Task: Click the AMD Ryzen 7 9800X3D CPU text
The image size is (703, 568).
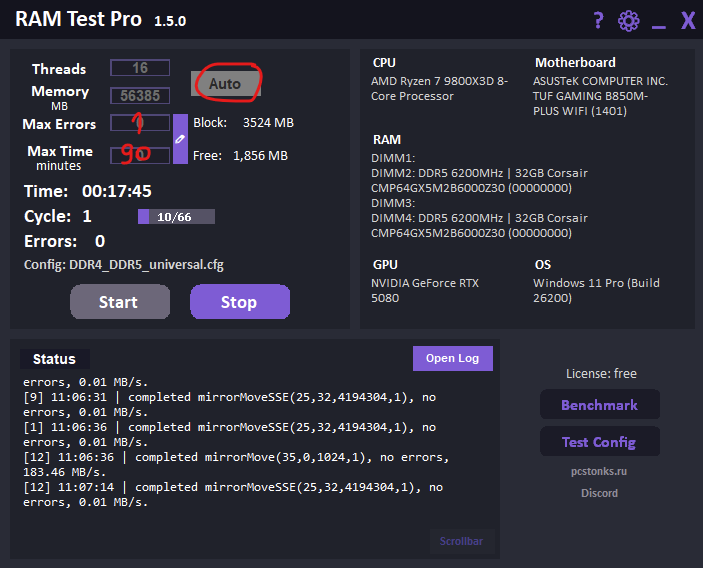Action: 439,88
